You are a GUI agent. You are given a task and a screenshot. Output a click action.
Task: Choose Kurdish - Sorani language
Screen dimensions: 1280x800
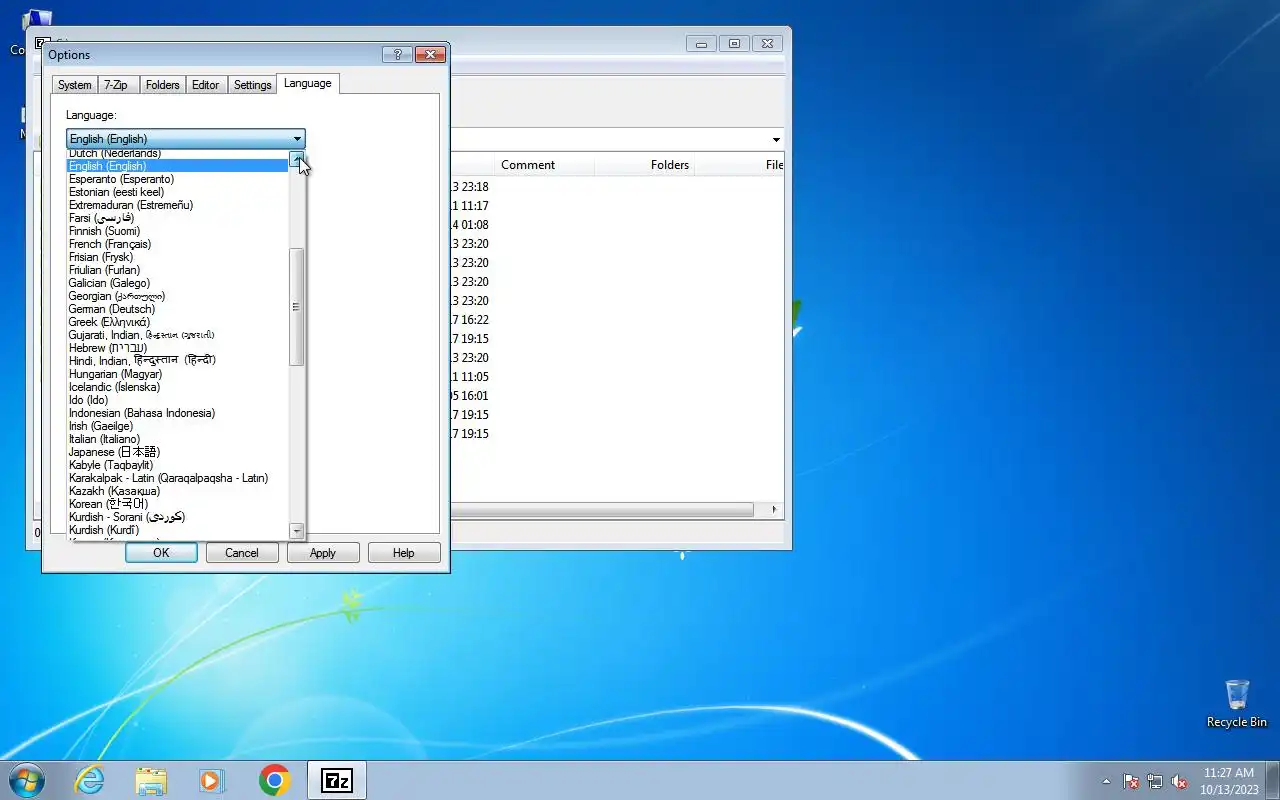[x=178, y=517]
